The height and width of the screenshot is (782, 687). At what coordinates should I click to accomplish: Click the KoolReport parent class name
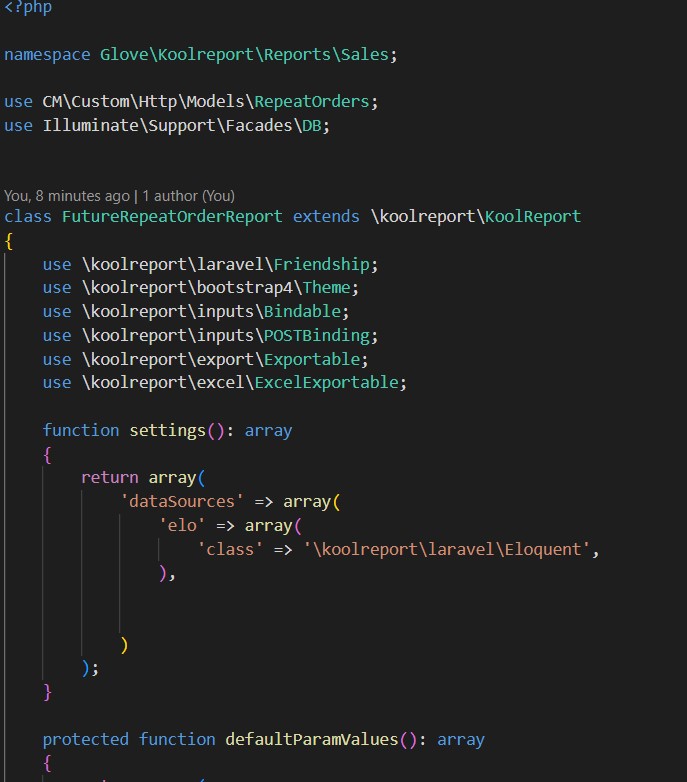532,216
